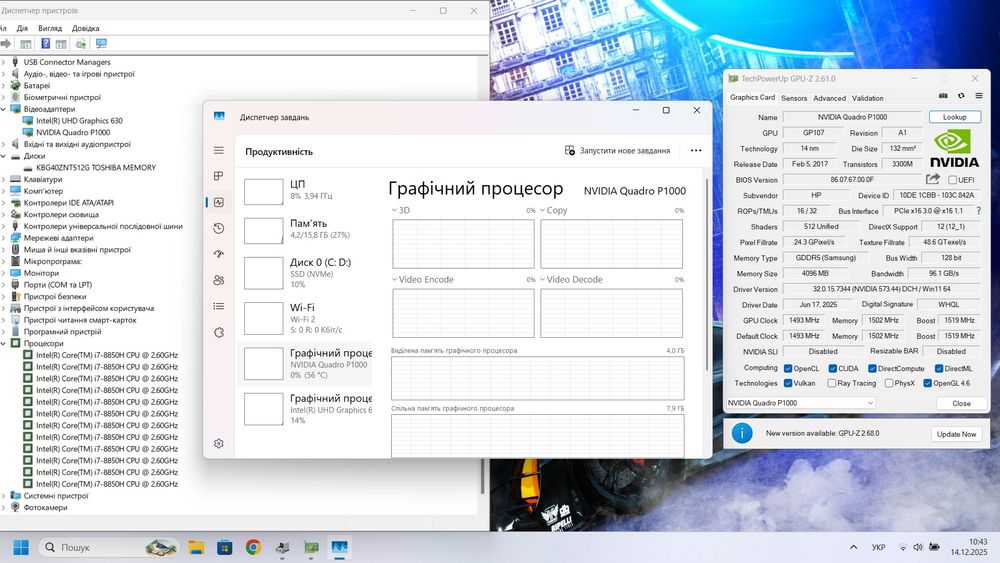Click the Task Manager performance pane scrollbar
Image resolution: width=1000 pixels, height=563 pixels.
click(x=707, y=274)
